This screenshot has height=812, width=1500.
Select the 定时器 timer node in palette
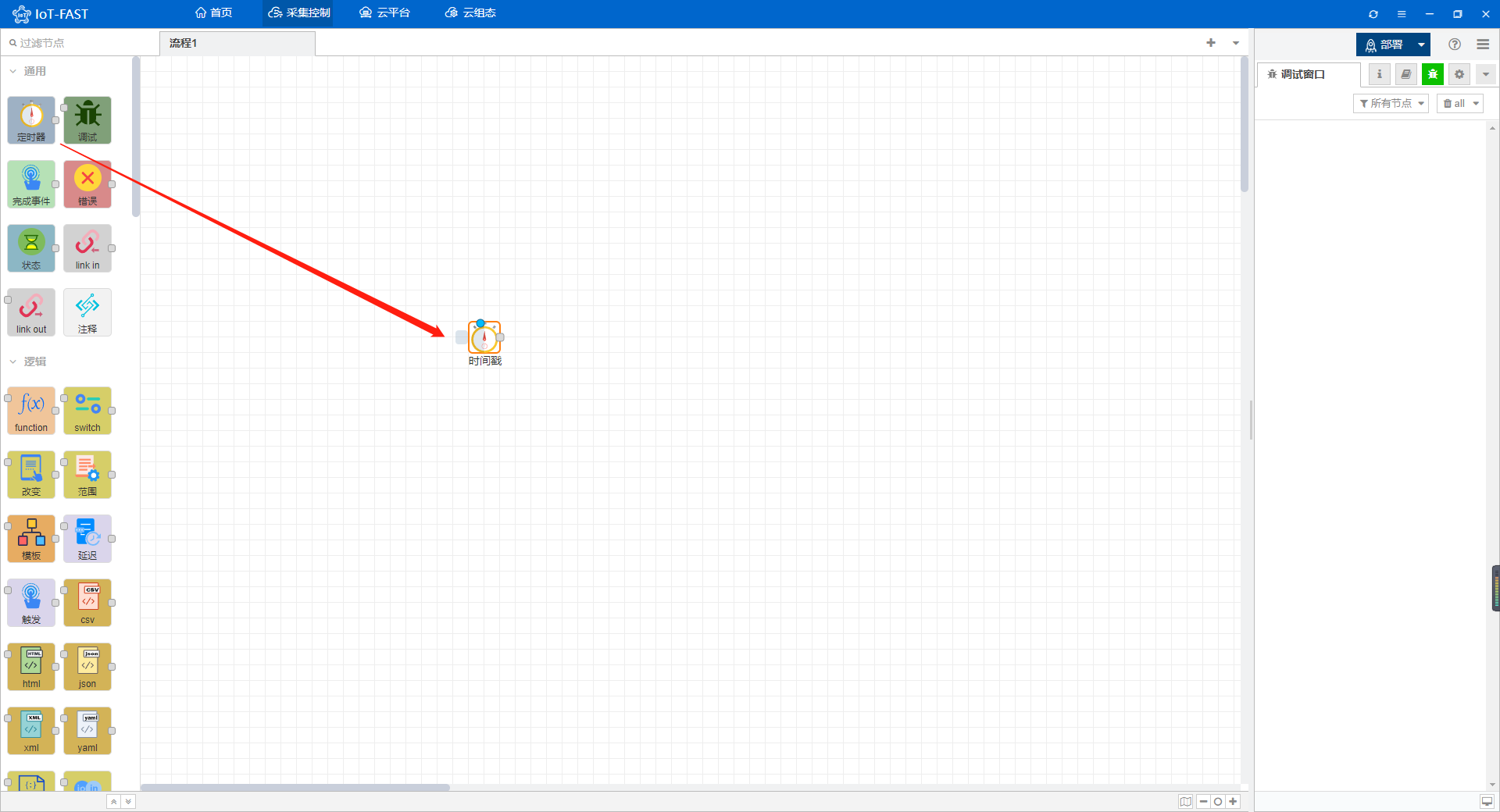coord(31,120)
